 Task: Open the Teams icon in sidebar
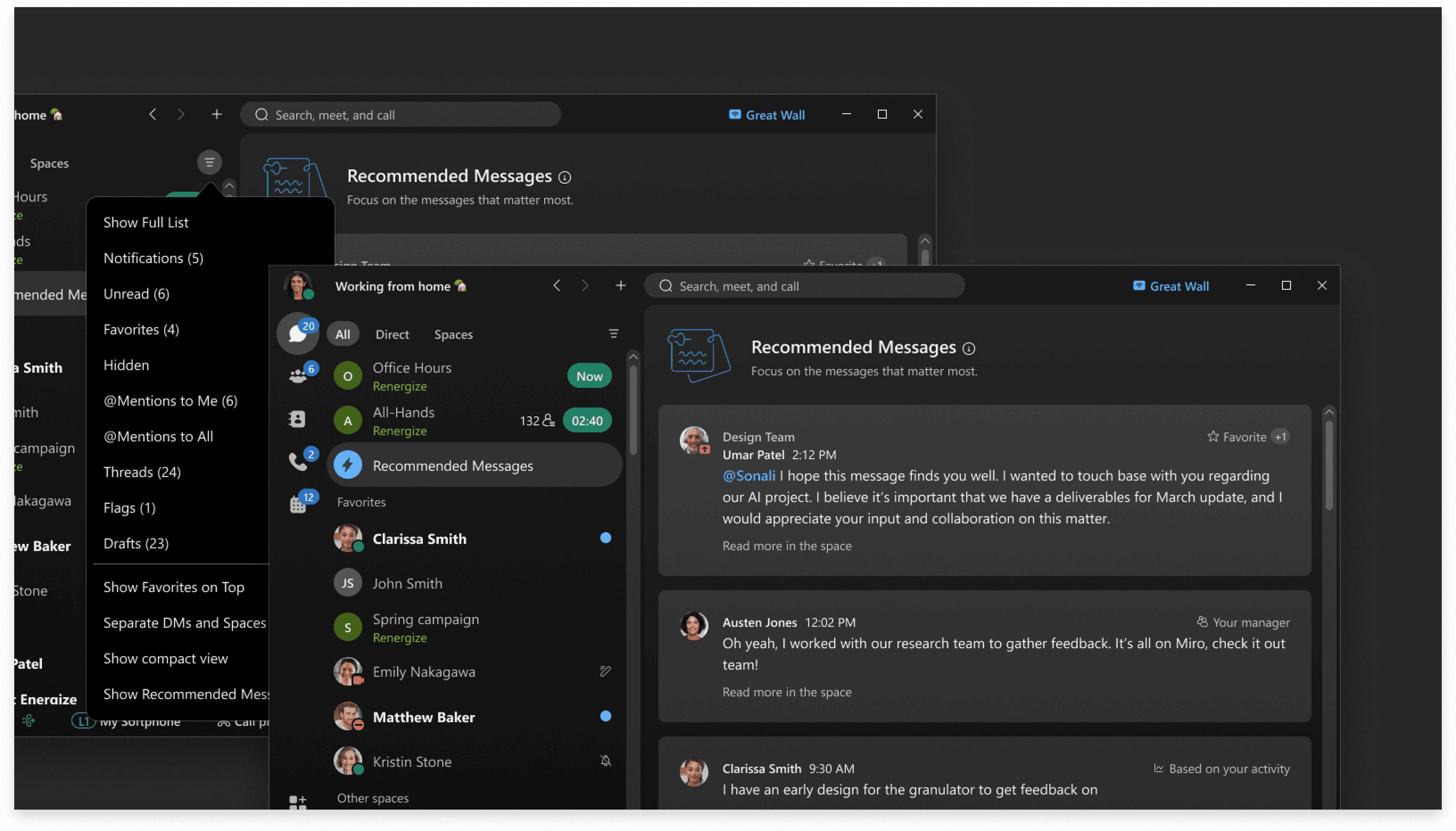coord(298,376)
